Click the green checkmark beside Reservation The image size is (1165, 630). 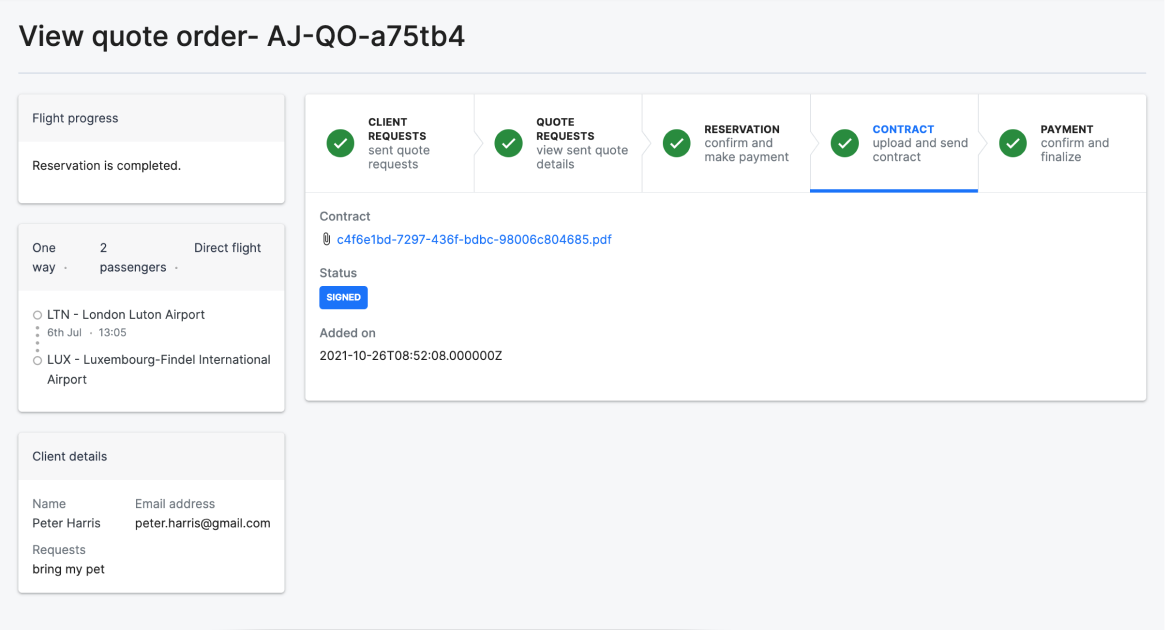(x=677, y=143)
